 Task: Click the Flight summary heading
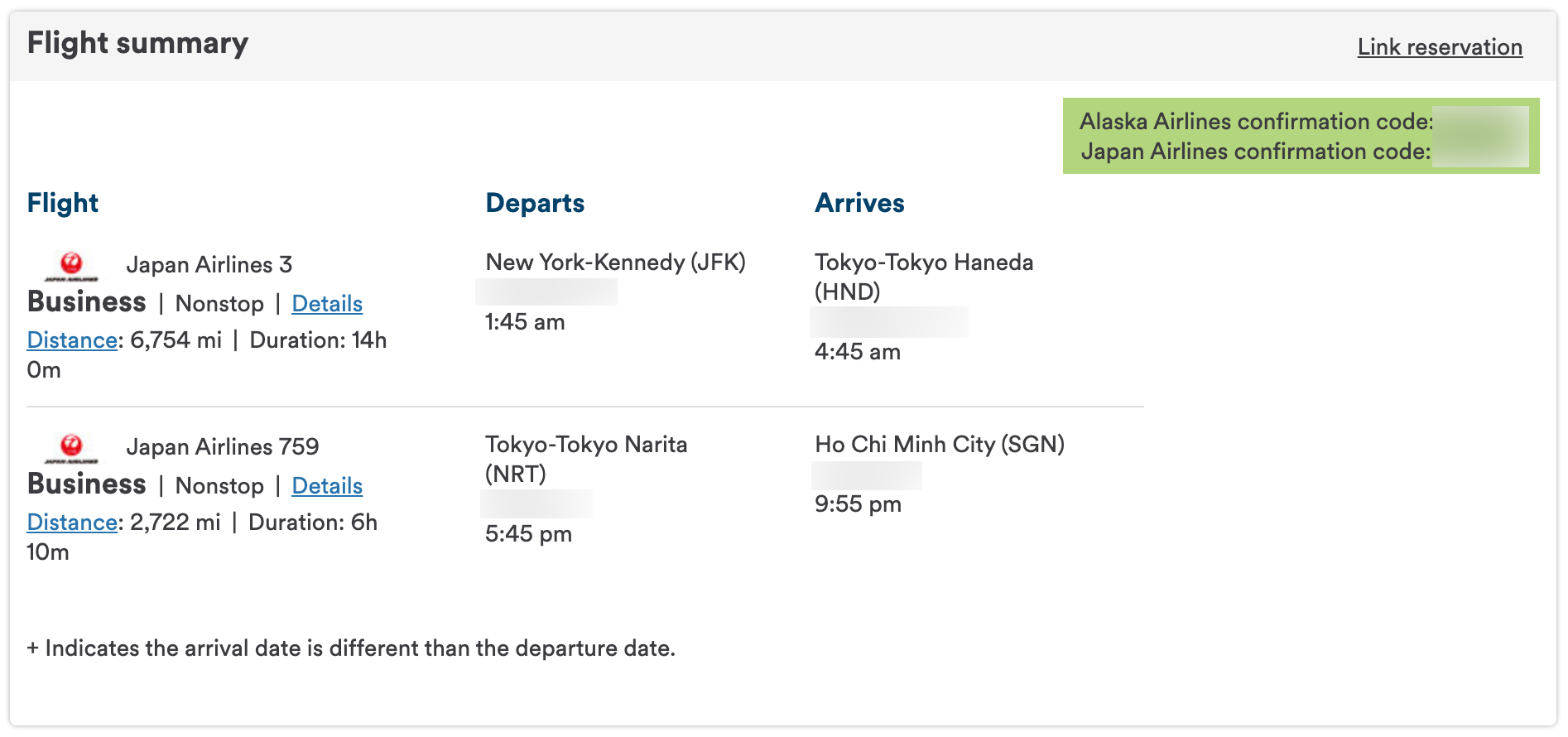click(137, 43)
